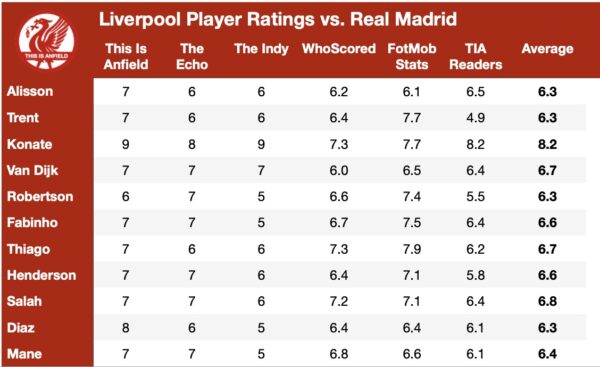Click the 'WhoScored' column header
600x367 pixels.
339,49
